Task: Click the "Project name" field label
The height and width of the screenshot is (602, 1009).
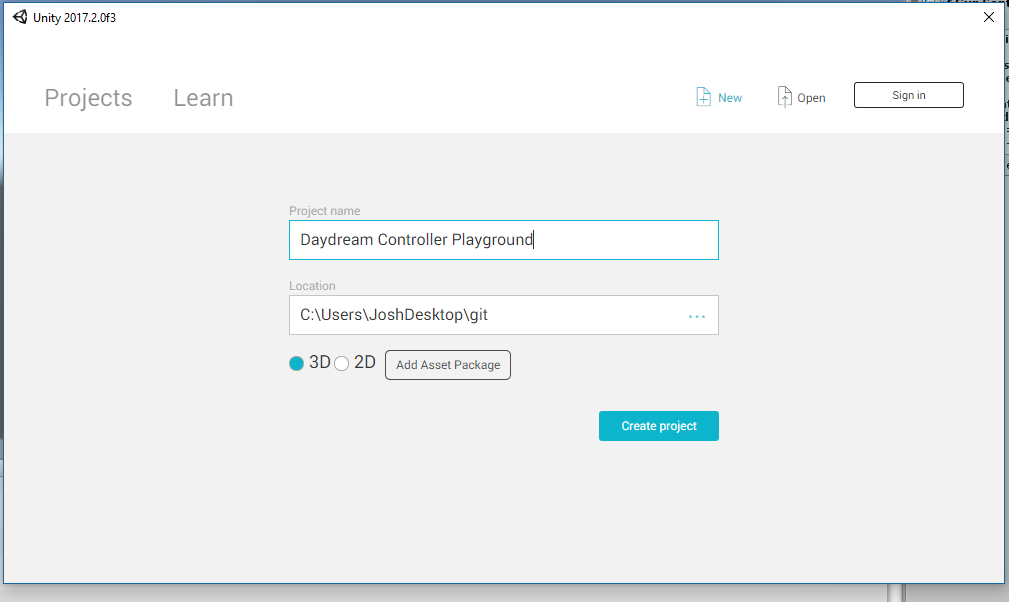Action: [324, 211]
